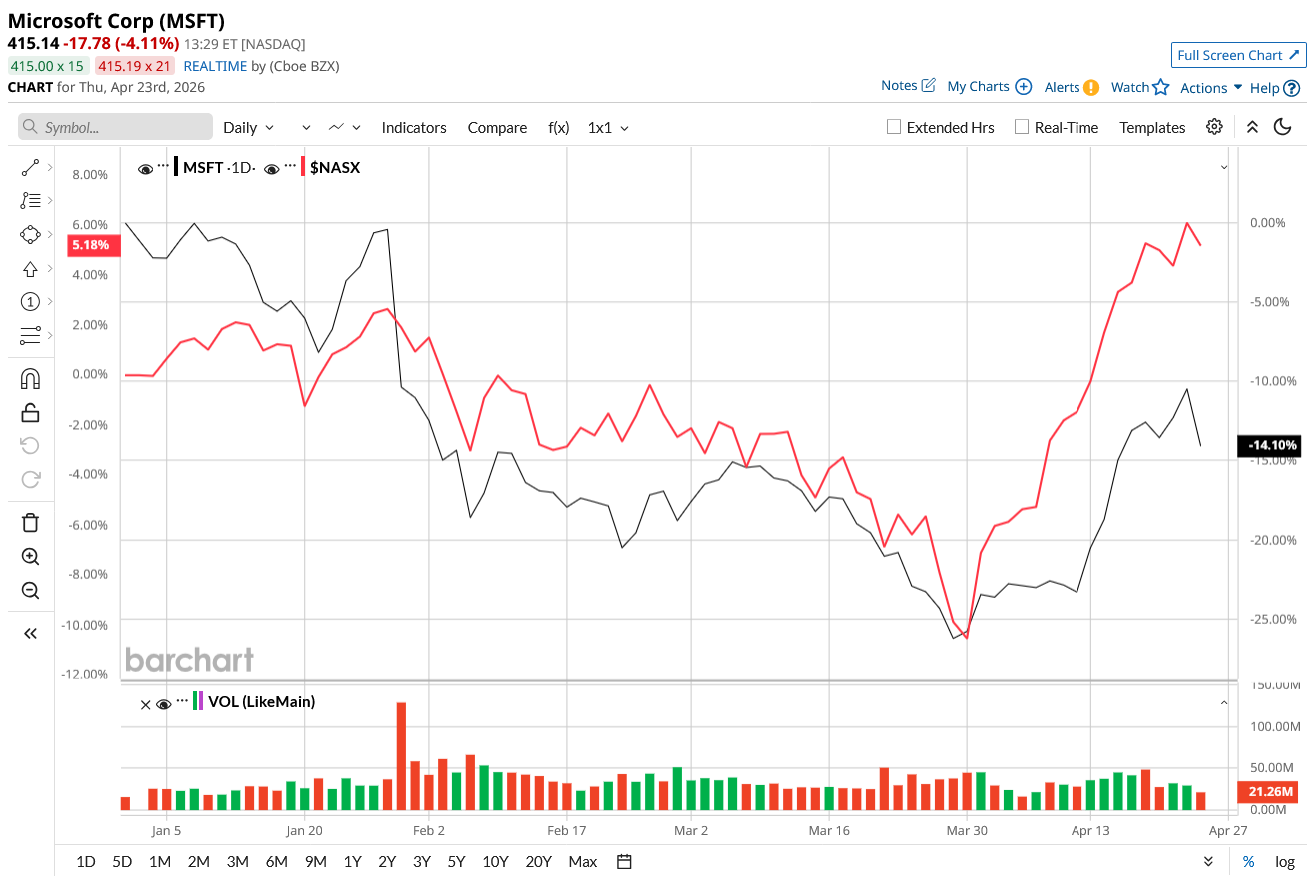
Task: Click the red $NASX line color swatch
Action: pyautogui.click(x=302, y=167)
